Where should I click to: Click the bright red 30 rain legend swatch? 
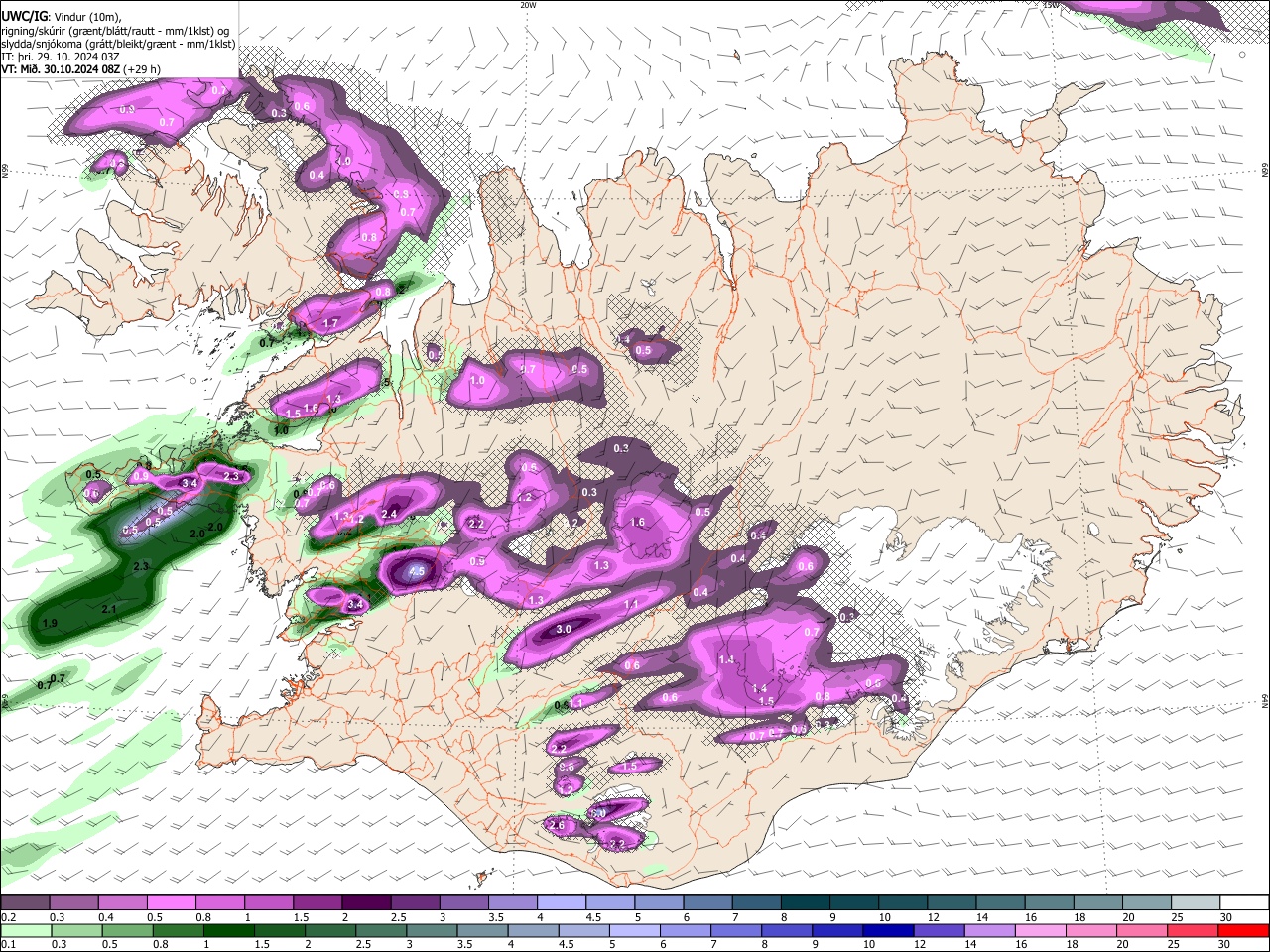pyautogui.click(x=1243, y=930)
